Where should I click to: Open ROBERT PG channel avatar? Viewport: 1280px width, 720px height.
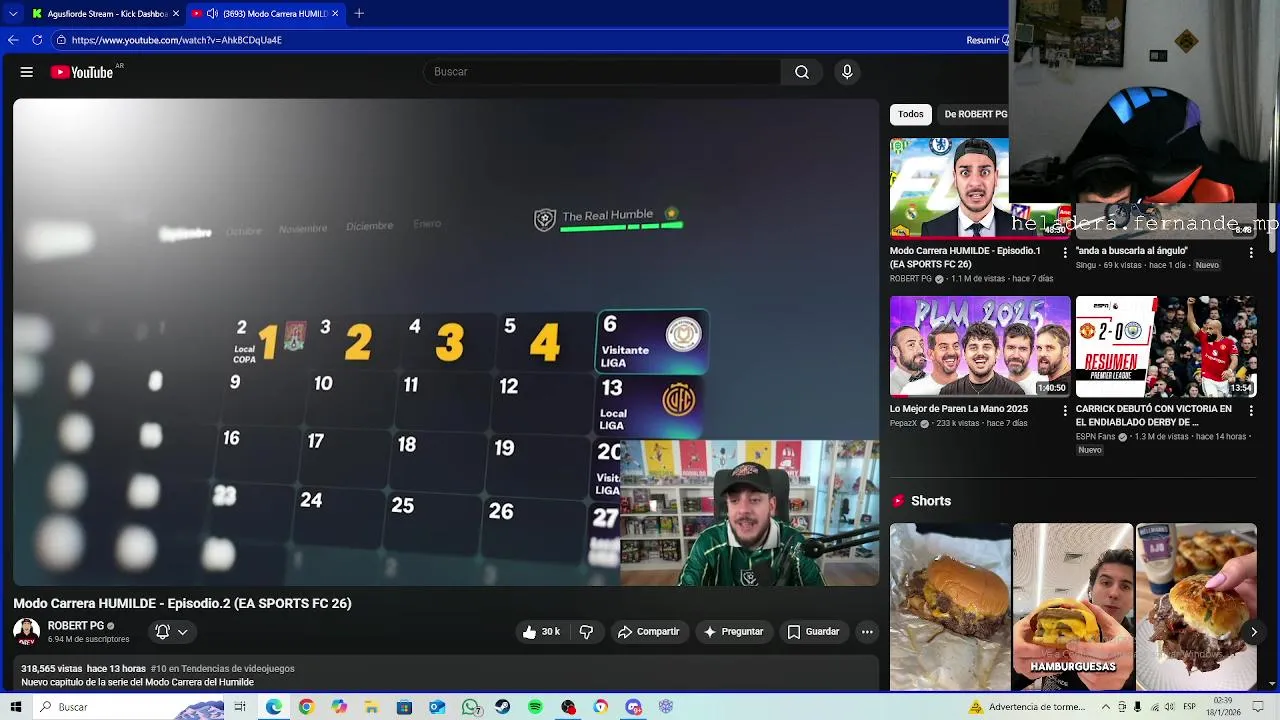coord(26,632)
